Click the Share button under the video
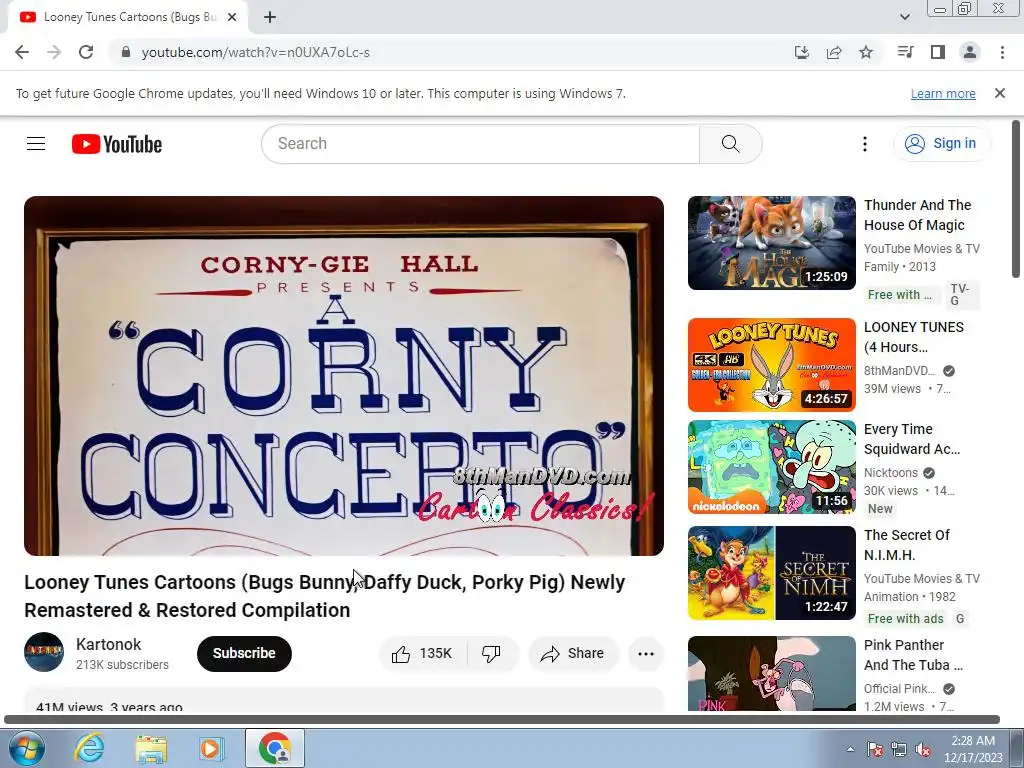The height and width of the screenshot is (768, 1024). click(573, 653)
